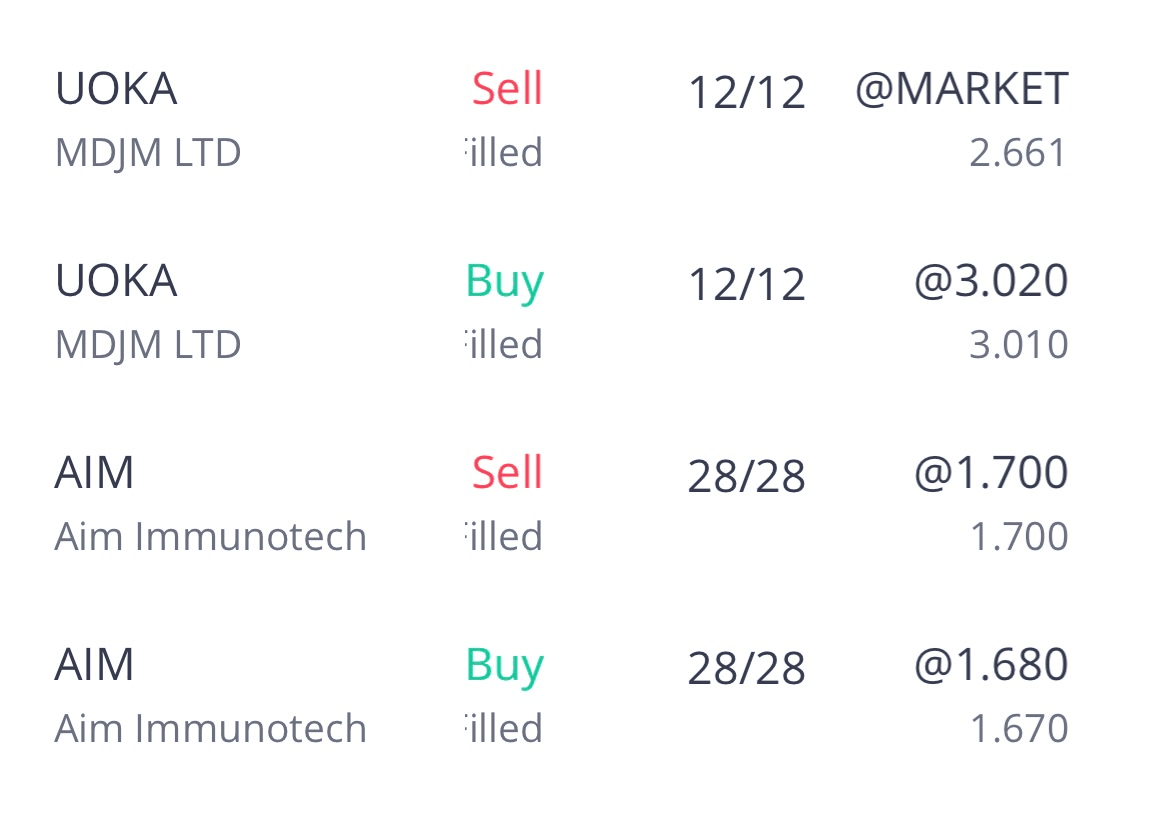
Task: Click Filled status under the AIM Sell label
Action: tap(504, 537)
